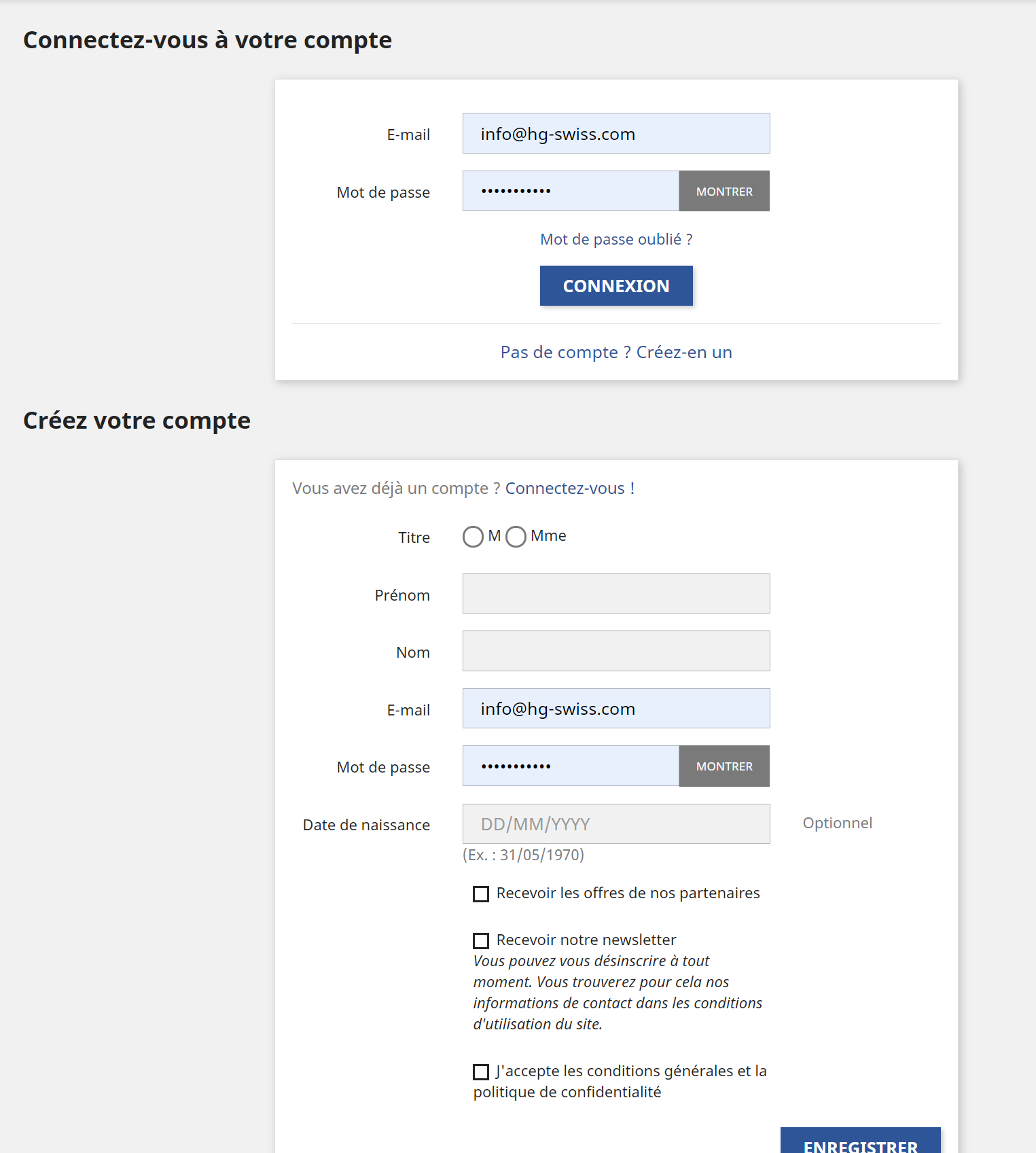Click into the Prénom text field
1036x1153 pixels.
[x=615, y=593]
